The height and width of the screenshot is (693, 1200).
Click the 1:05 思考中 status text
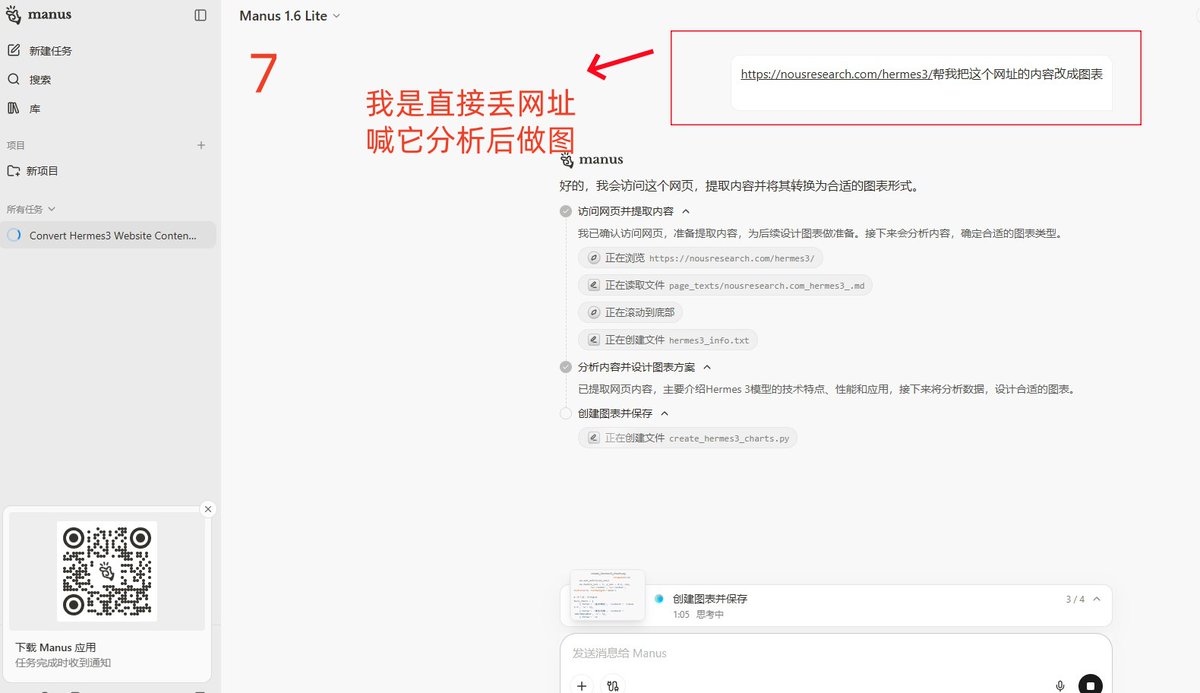click(698, 614)
